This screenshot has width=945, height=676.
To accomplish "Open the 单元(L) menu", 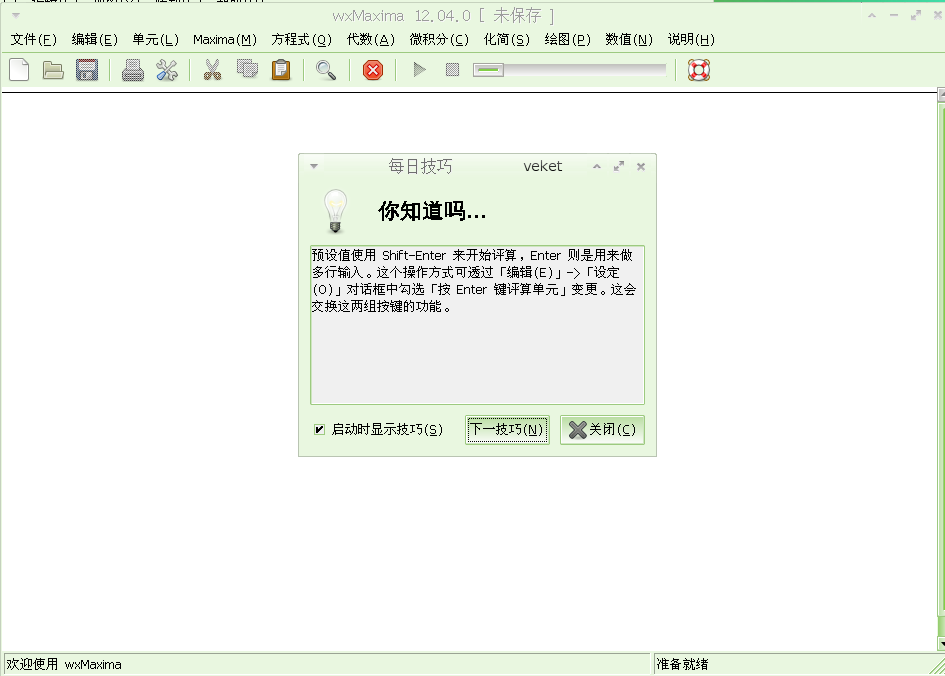I will coord(155,40).
